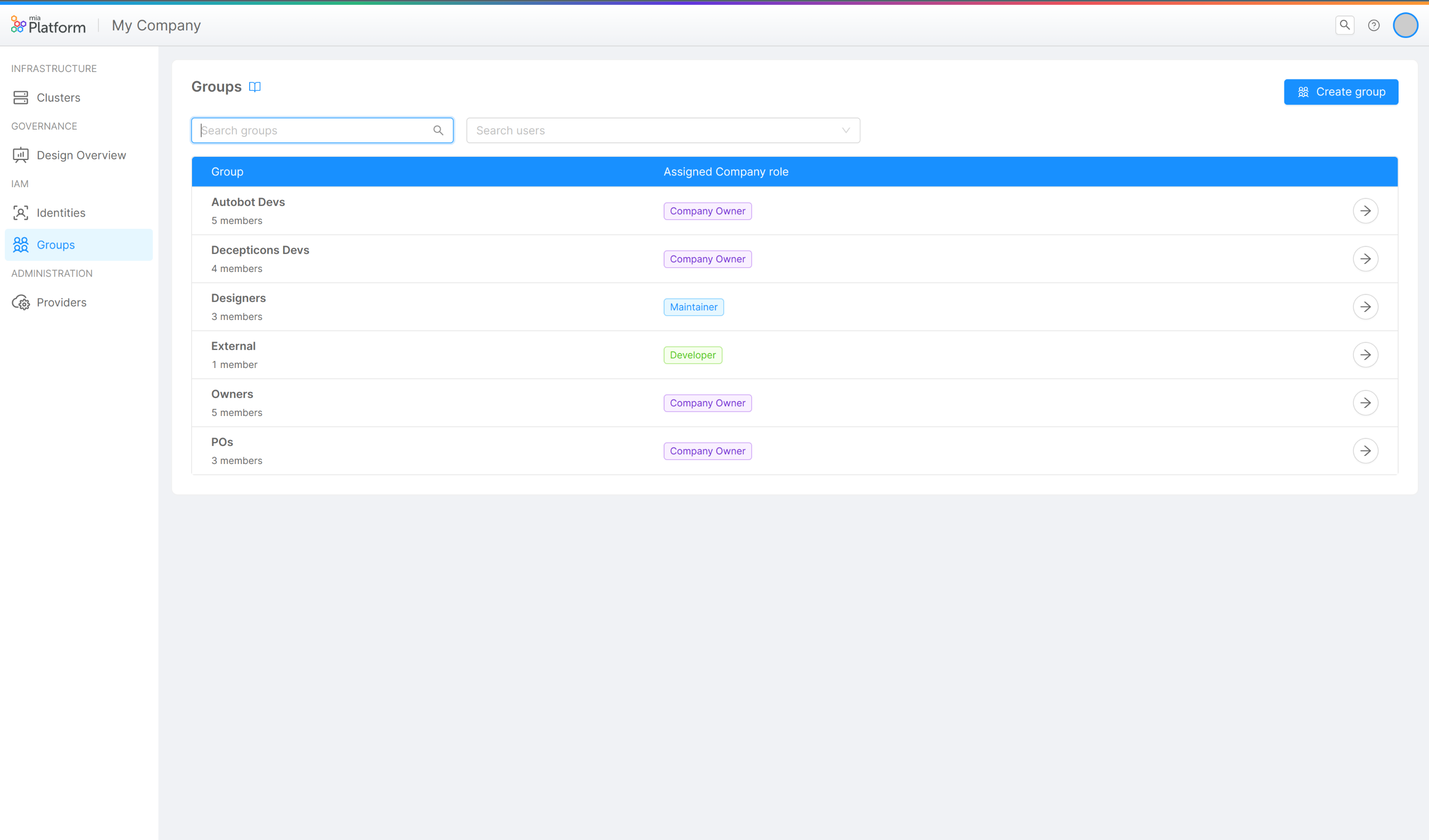Go to Clusters in sidebar
The width and height of the screenshot is (1429, 840).
[58, 98]
